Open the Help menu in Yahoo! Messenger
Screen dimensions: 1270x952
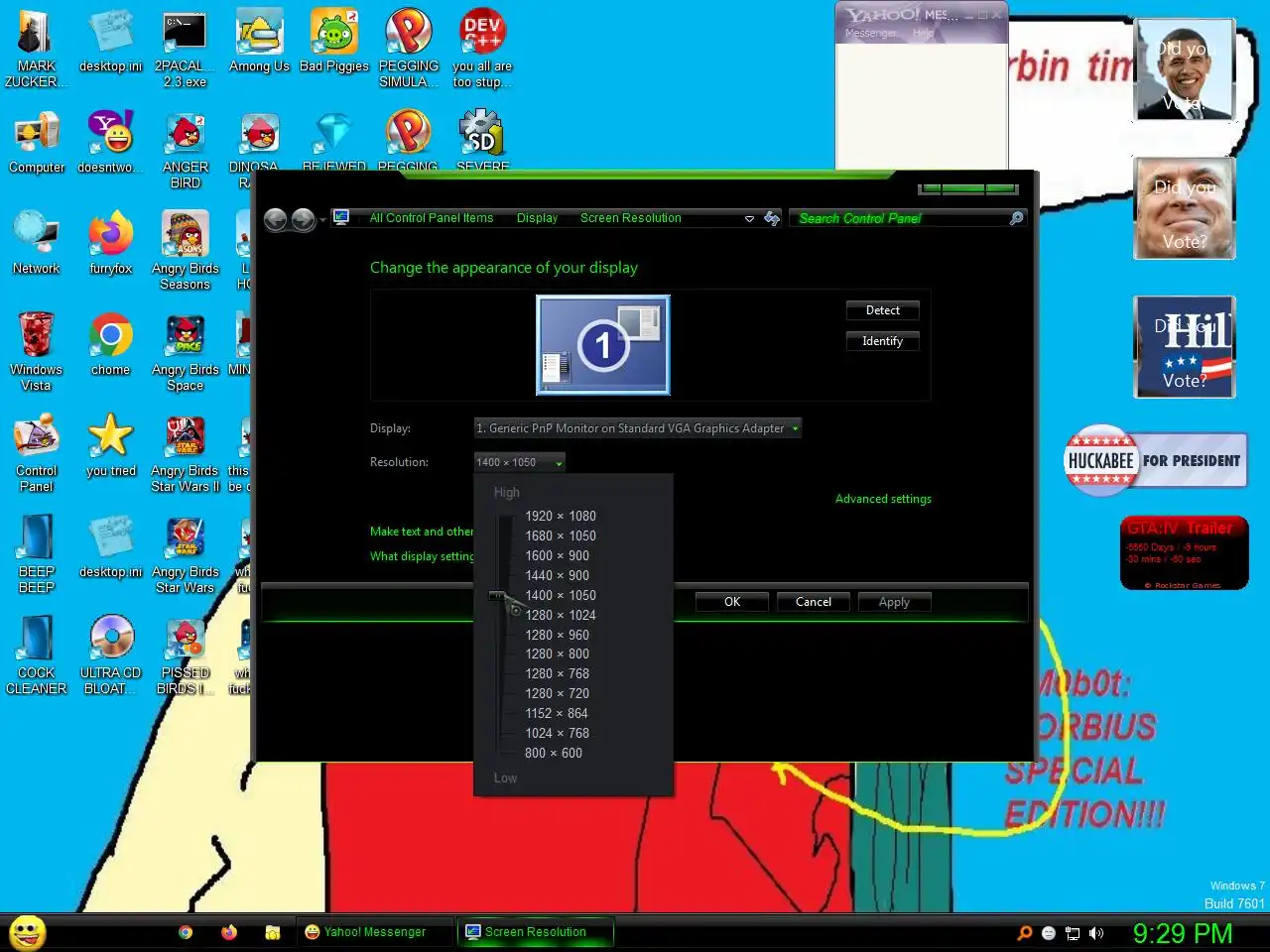(x=924, y=33)
